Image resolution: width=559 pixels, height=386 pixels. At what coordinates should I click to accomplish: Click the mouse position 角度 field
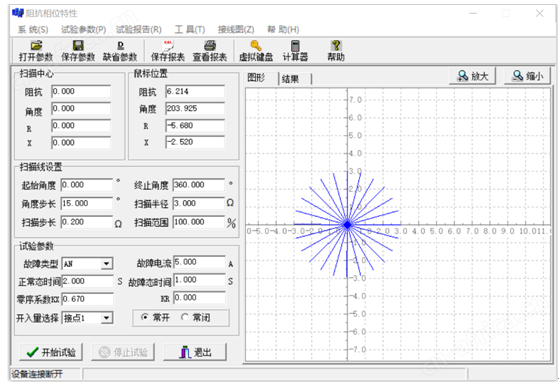195,109
